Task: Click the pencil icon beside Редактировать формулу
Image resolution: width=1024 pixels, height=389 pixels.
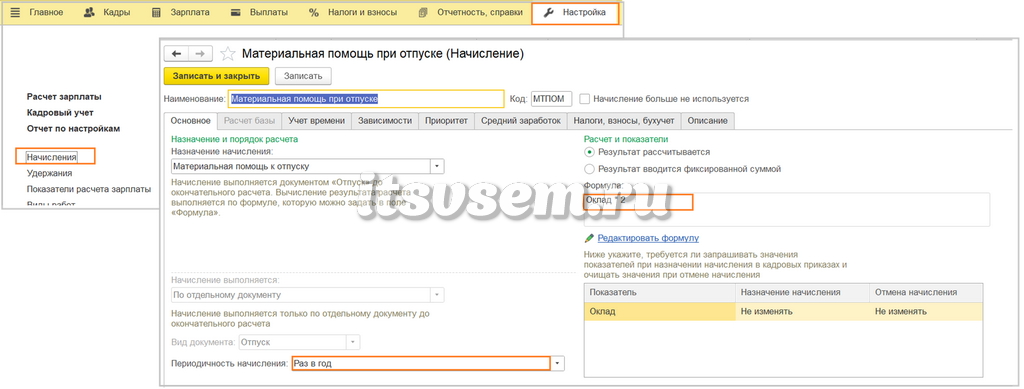Action: point(590,238)
